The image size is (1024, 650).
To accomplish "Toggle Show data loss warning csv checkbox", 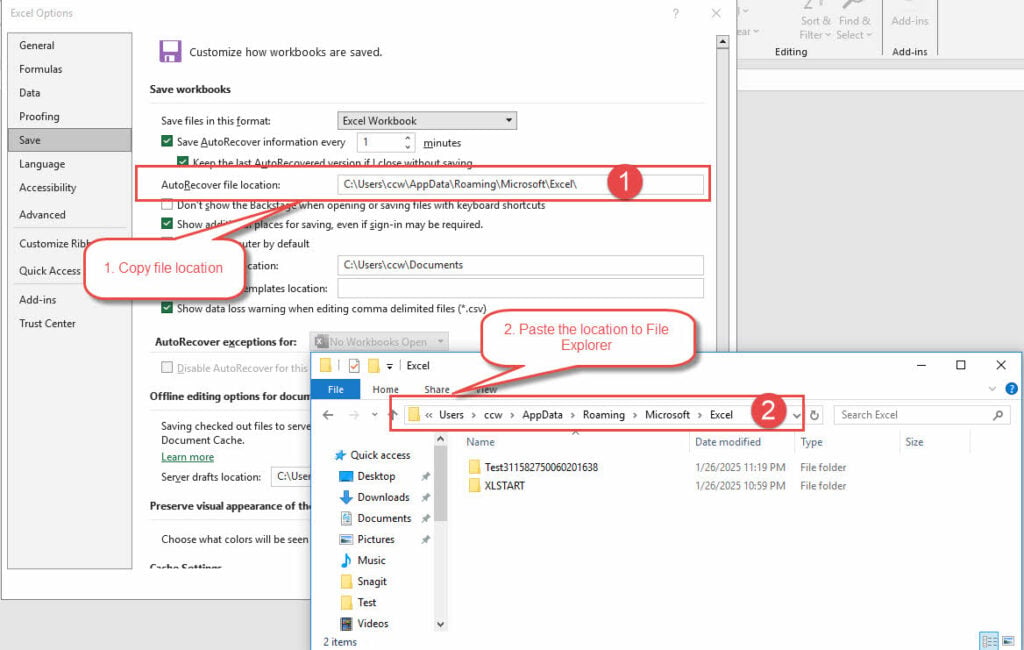I will click(x=167, y=308).
